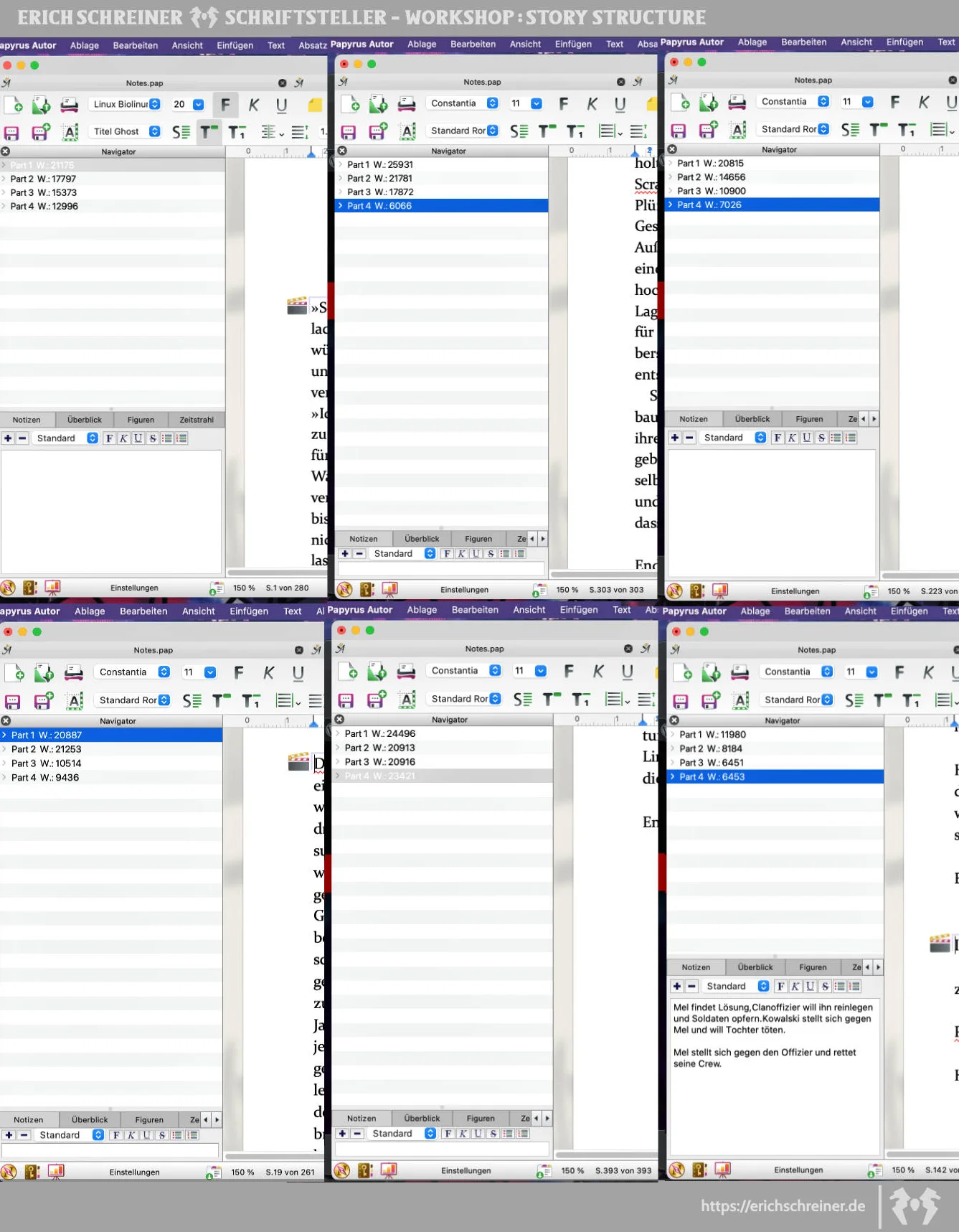The width and height of the screenshot is (959, 1232).
Task: Click clapperboard scene icon in S.19 von 261 window
Action: (298, 762)
